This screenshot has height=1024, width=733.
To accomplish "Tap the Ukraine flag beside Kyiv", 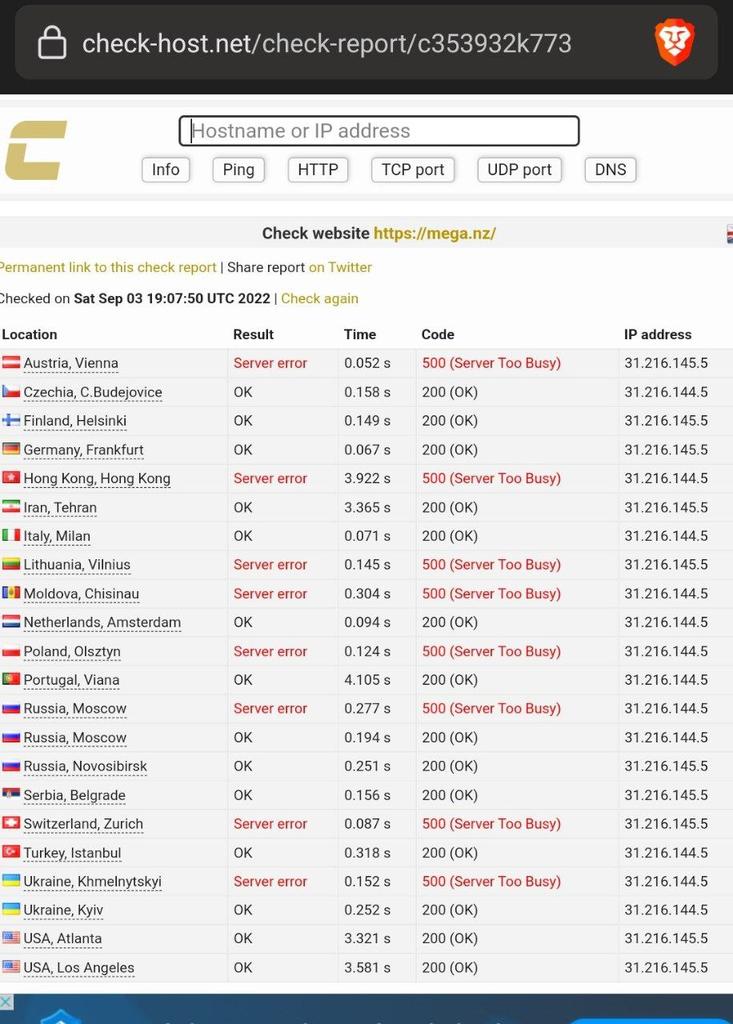I will click(11, 908).
